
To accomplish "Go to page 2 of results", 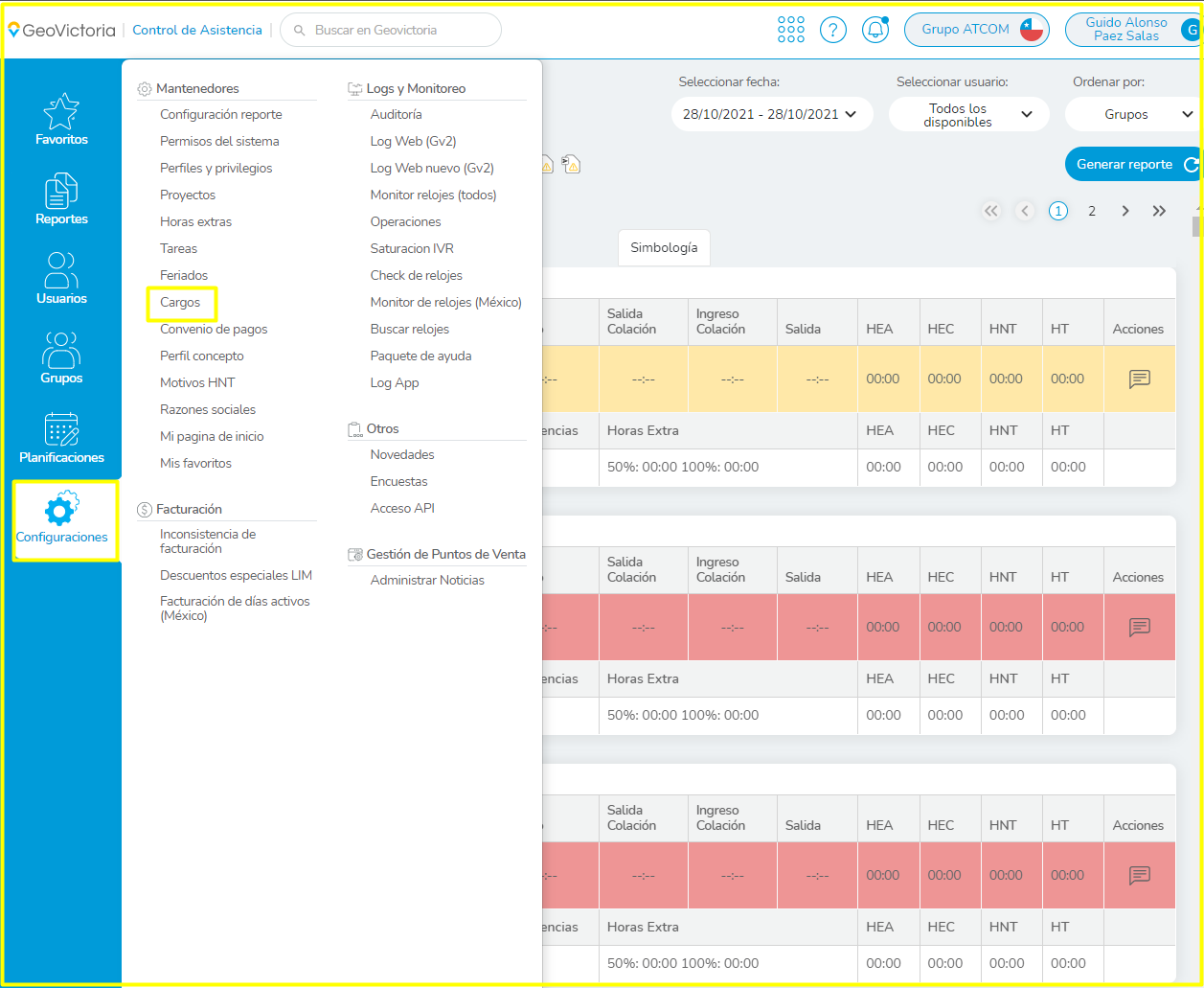I will [x=1091, y=211].
